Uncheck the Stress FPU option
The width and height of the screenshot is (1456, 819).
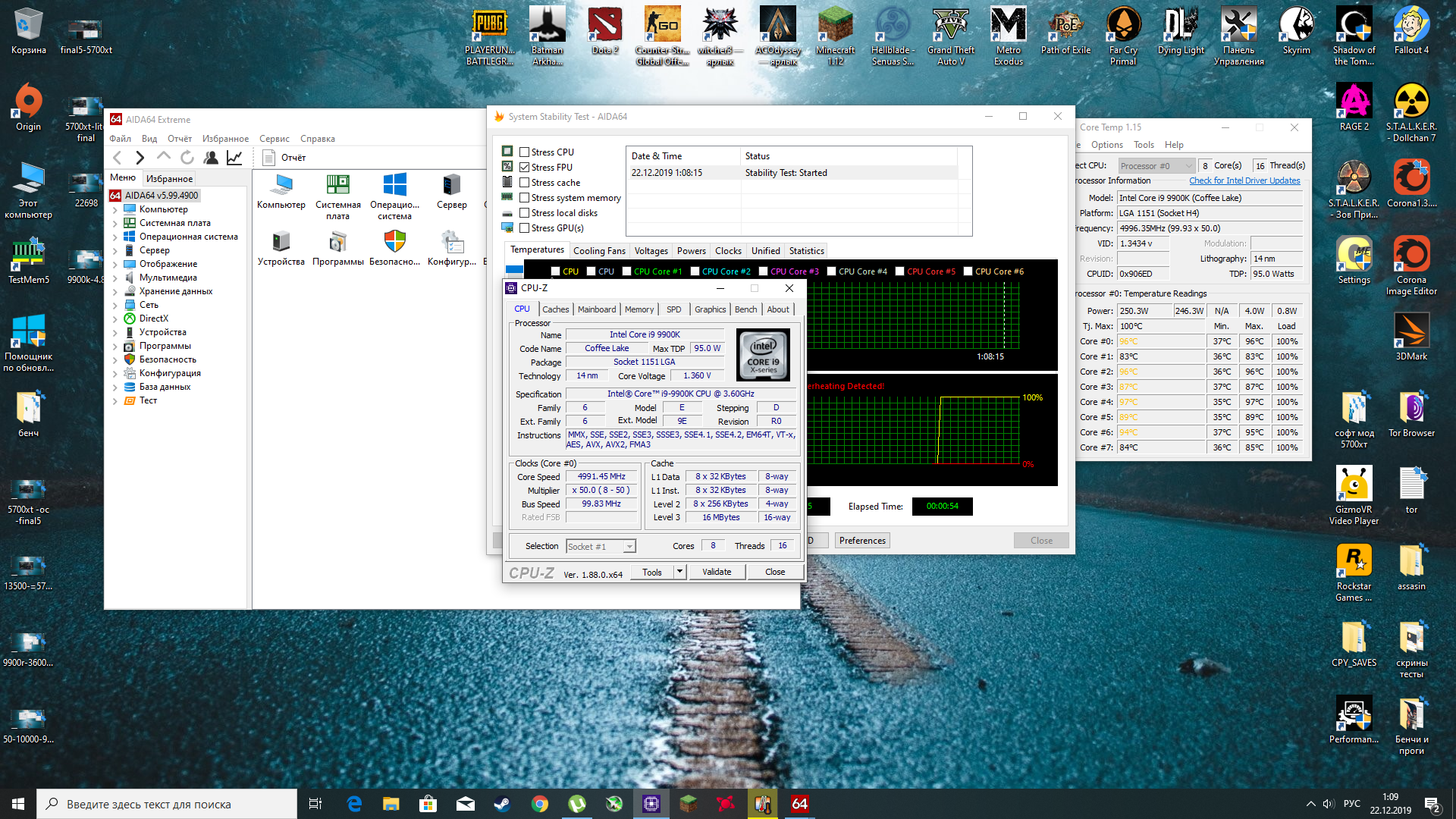pyautogui.click(x=524, y=168)
